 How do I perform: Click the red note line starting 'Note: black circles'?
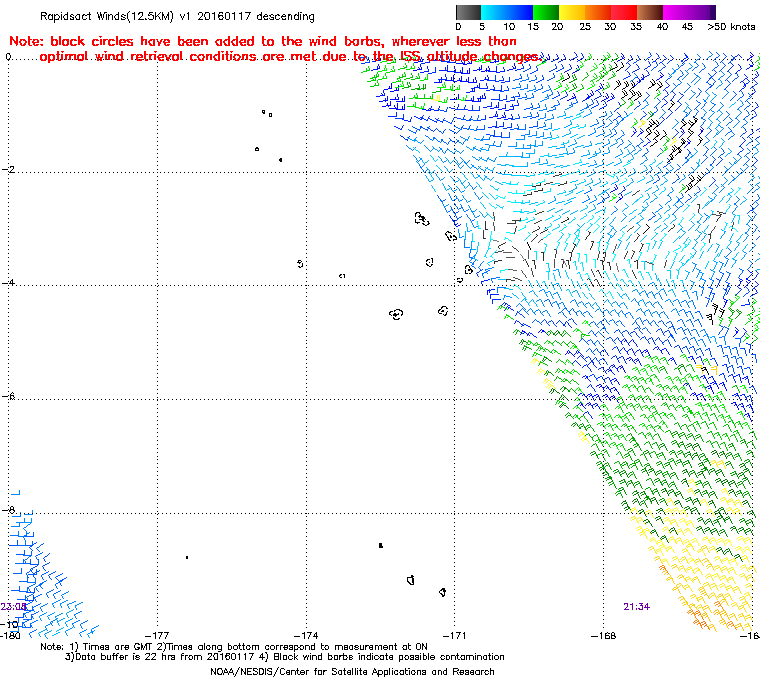pyautogui.click(x=263, y=41)
